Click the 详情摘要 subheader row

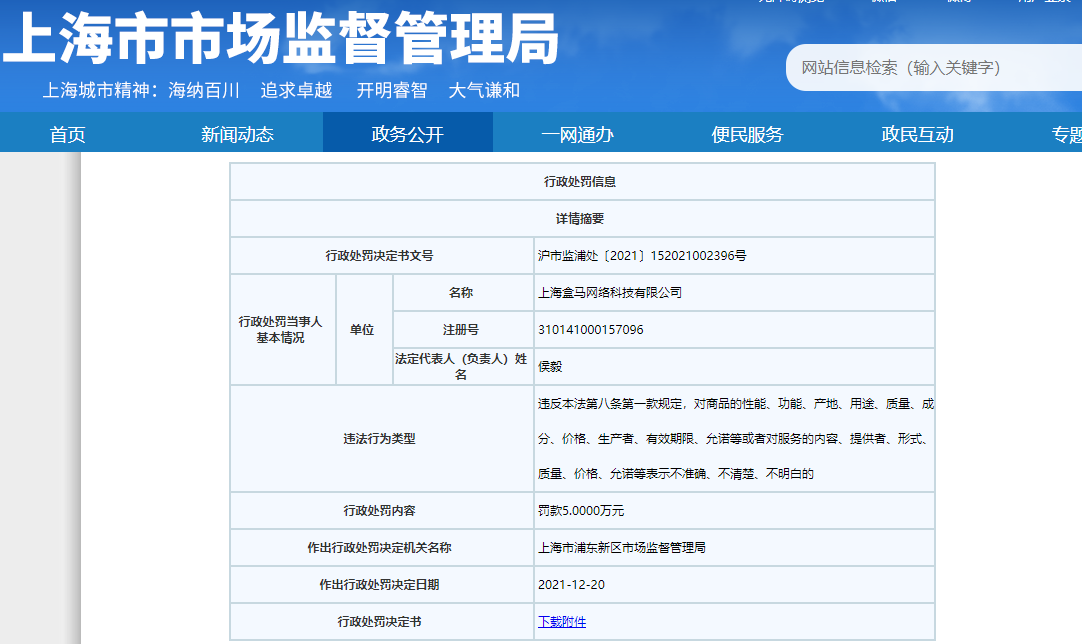582,219
